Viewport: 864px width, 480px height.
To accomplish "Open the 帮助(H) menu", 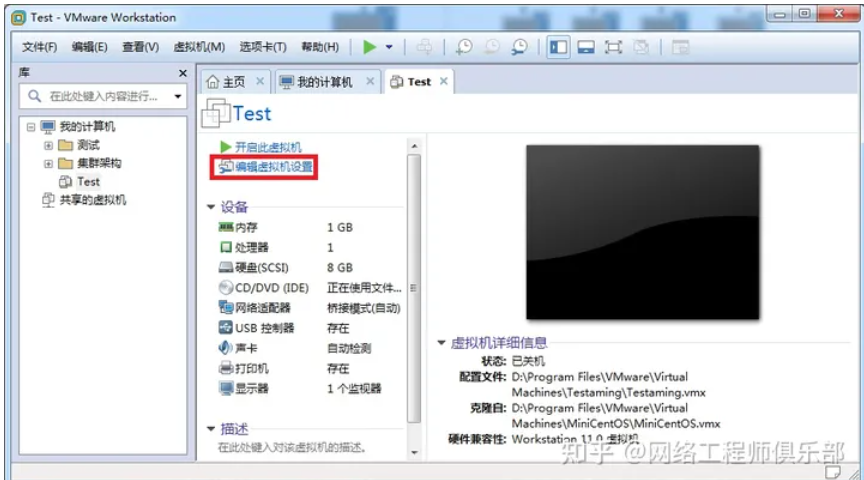I will 320,47.
